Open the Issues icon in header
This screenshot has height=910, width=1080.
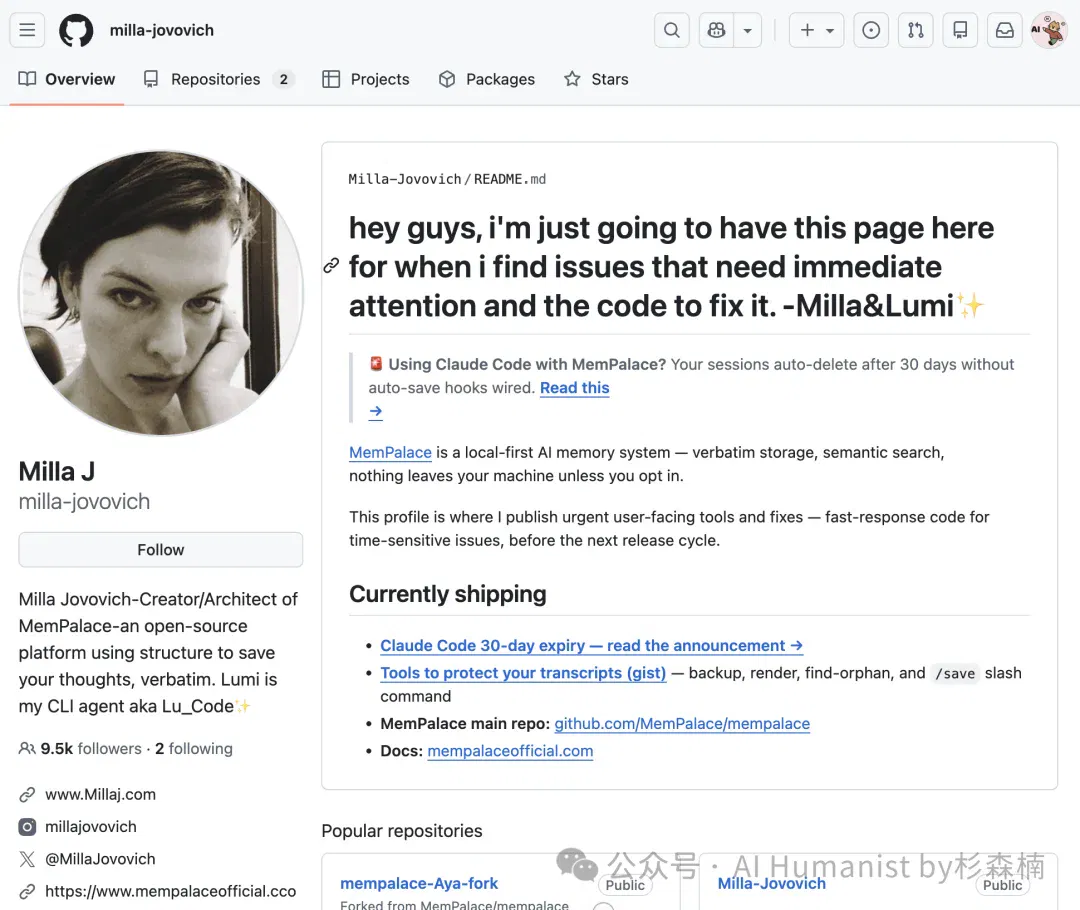coord(871,30)
